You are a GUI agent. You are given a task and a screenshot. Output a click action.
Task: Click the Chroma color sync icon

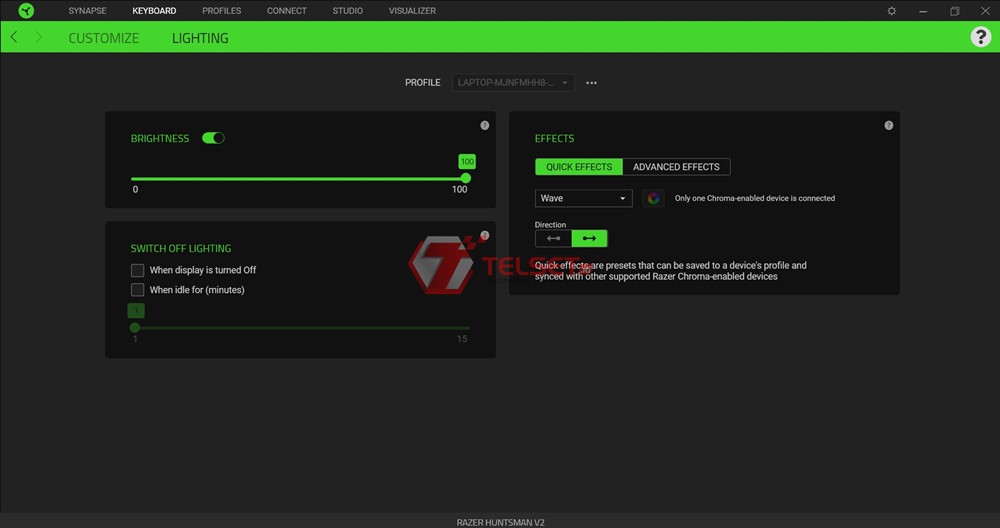(x=653, y=198)
